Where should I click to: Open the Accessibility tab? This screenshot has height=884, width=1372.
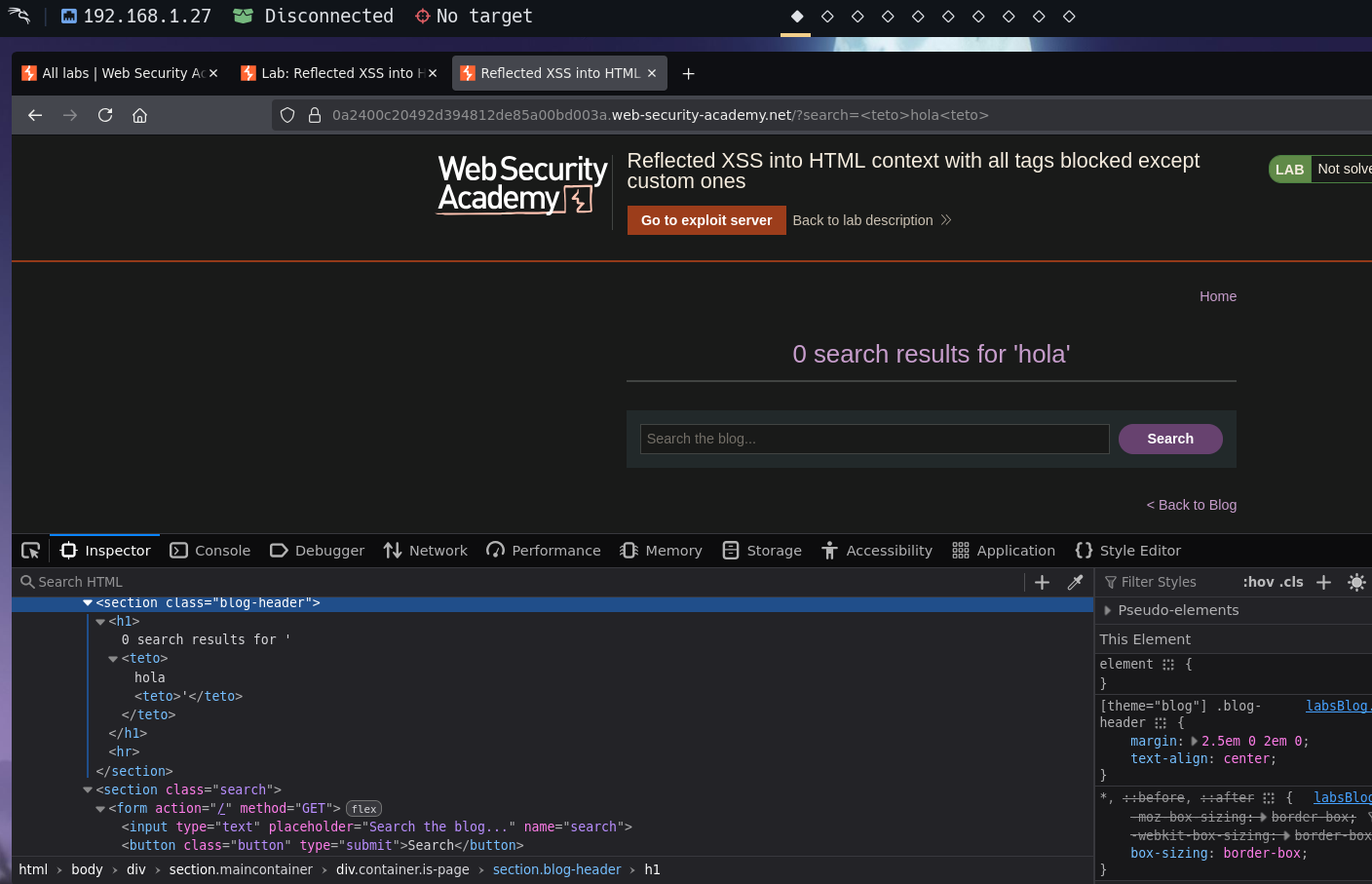(877, 551)
